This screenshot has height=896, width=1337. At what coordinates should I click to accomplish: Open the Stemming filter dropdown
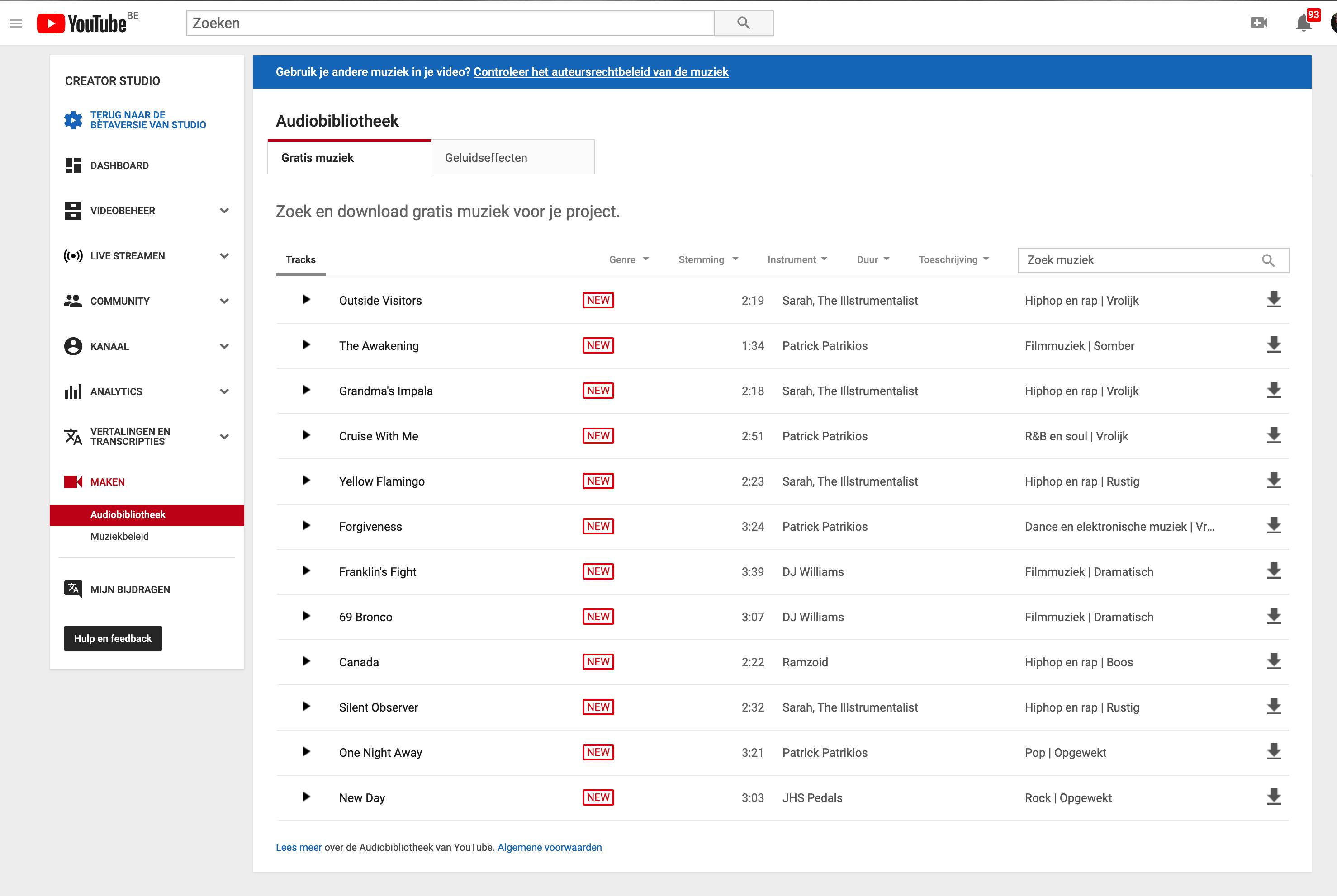point(708,259)
